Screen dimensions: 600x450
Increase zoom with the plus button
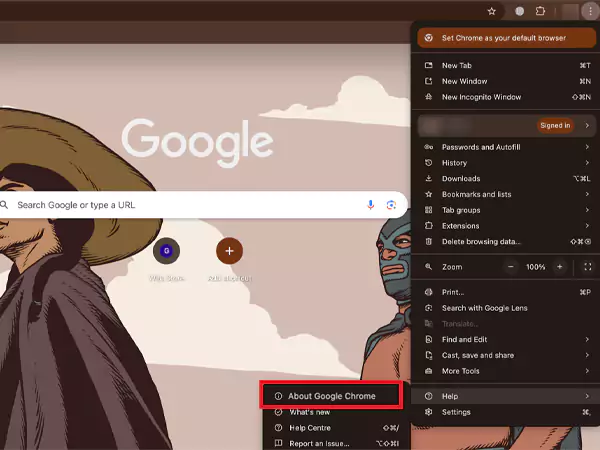click(559, 267)
